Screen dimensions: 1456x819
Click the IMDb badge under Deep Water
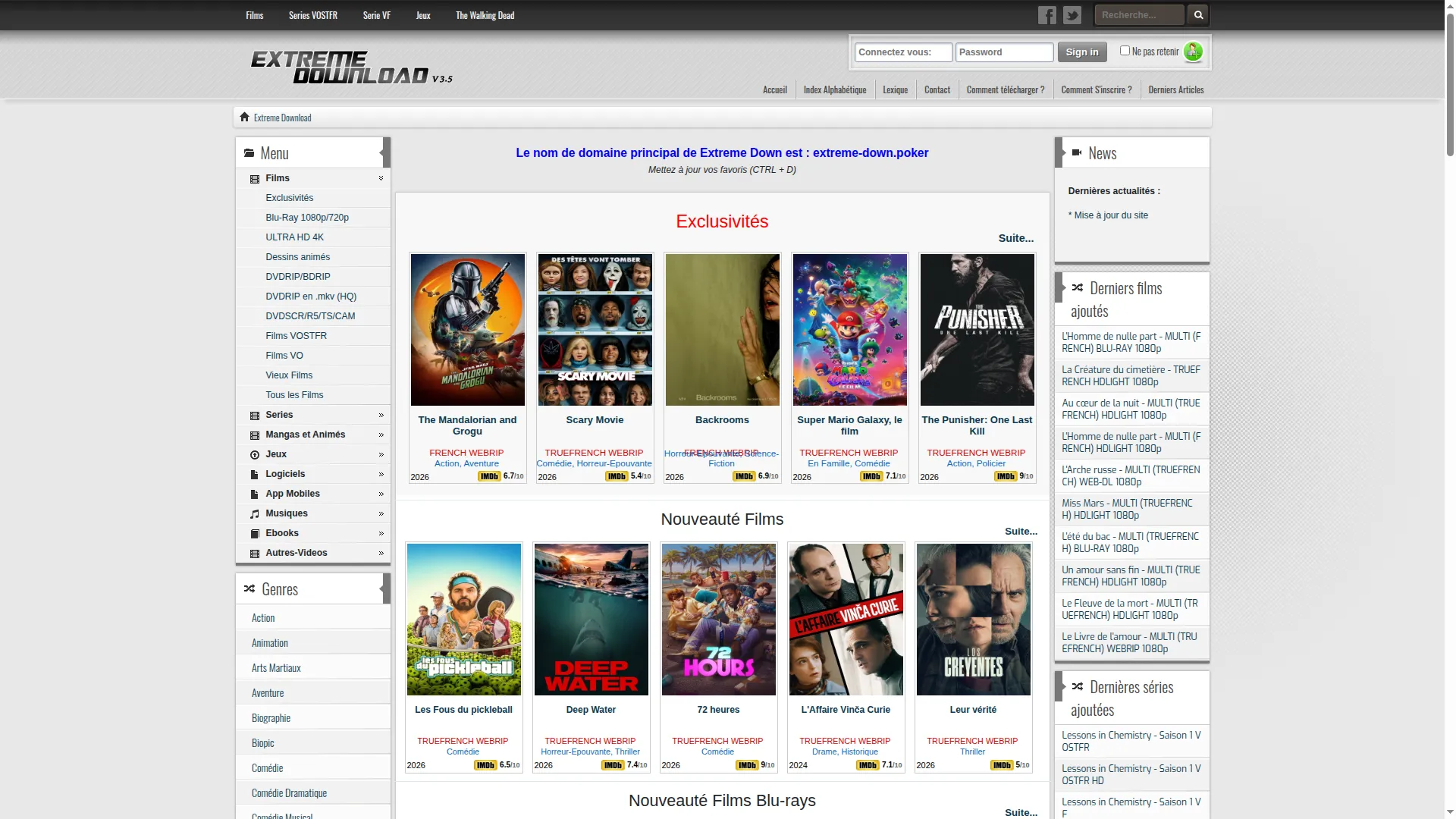[x=613, y=765]
